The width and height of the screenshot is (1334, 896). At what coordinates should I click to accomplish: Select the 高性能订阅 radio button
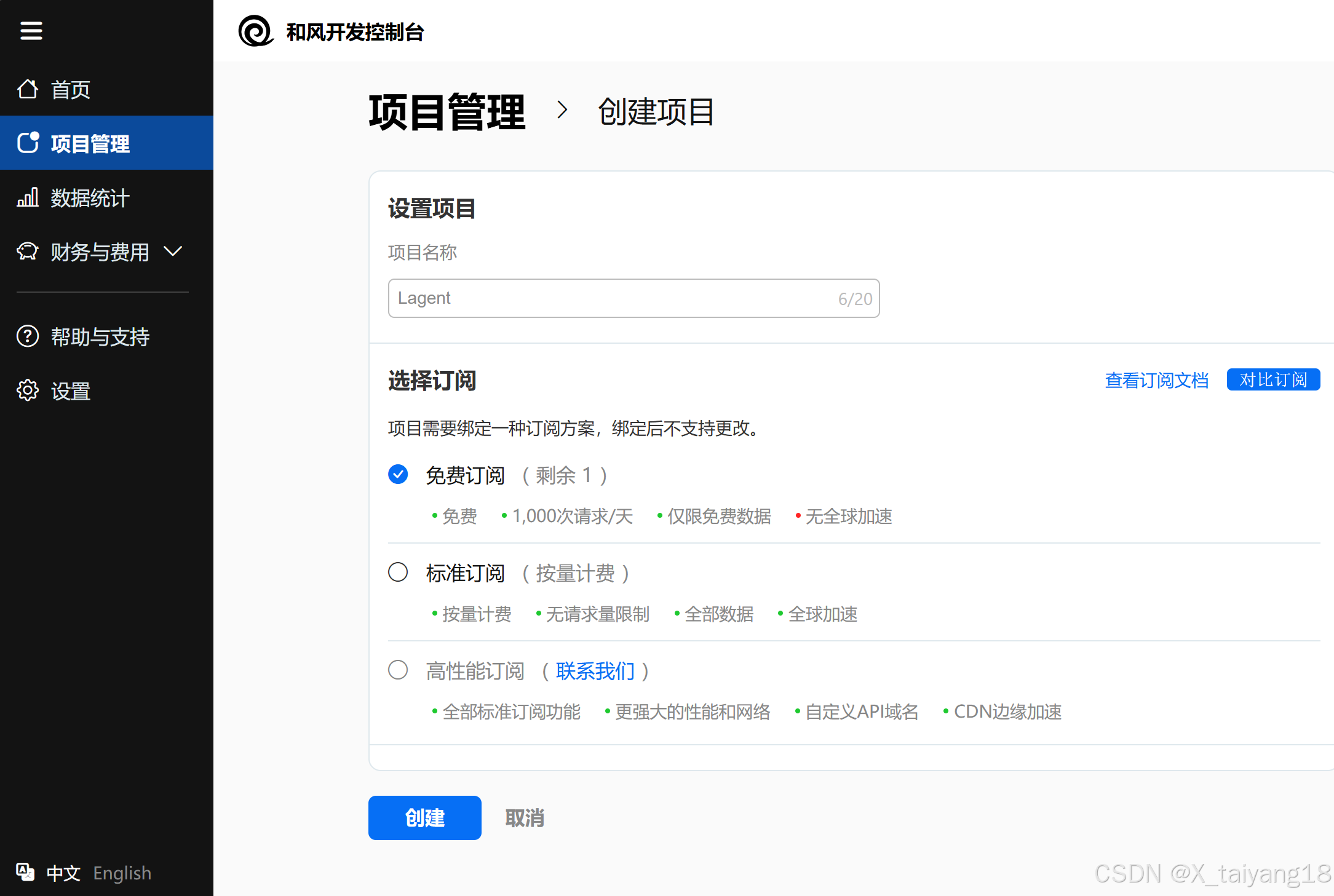[x=398, y=670]
